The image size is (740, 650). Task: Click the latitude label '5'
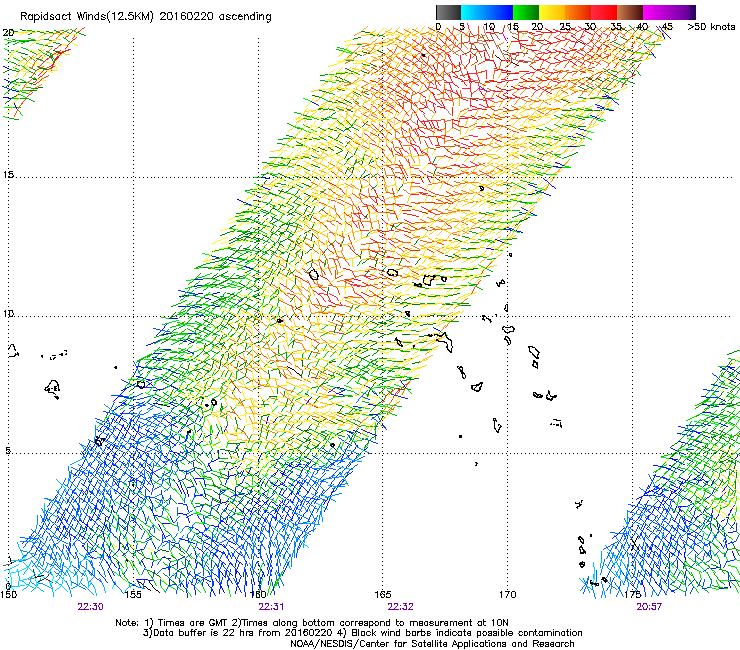(8, 450)
